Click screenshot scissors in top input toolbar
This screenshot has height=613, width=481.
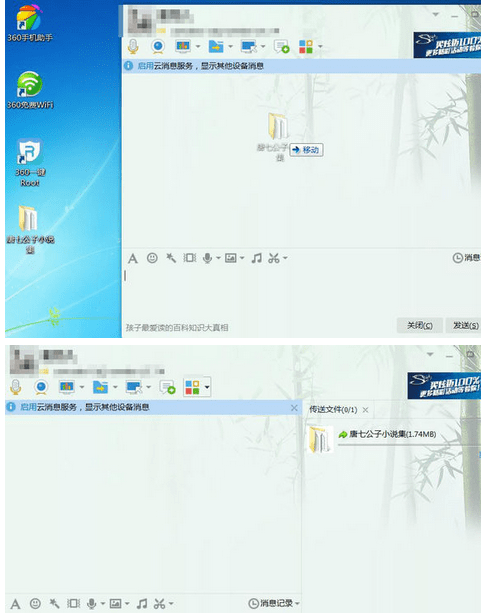coord(274,258)
